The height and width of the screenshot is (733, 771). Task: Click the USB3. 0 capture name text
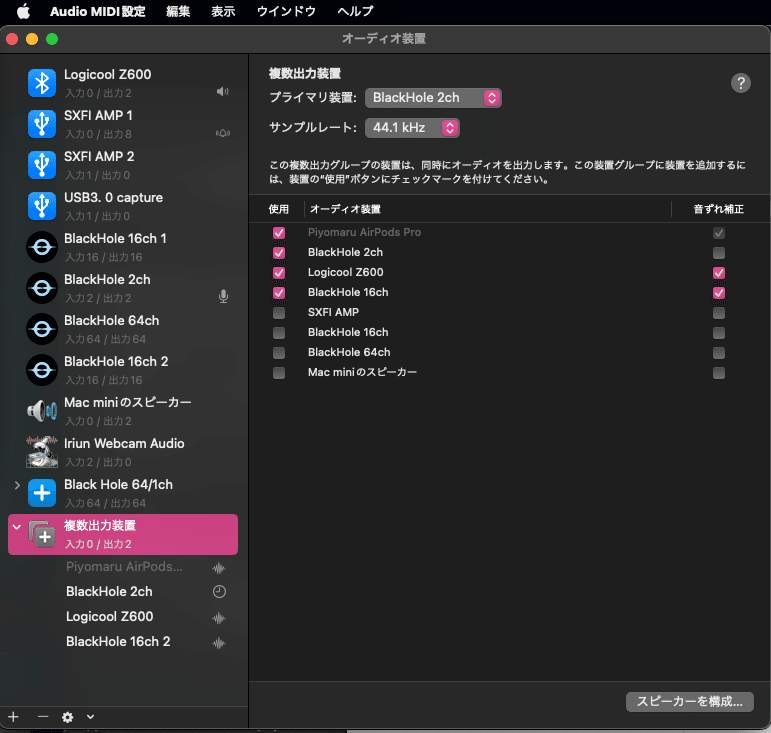113,198
